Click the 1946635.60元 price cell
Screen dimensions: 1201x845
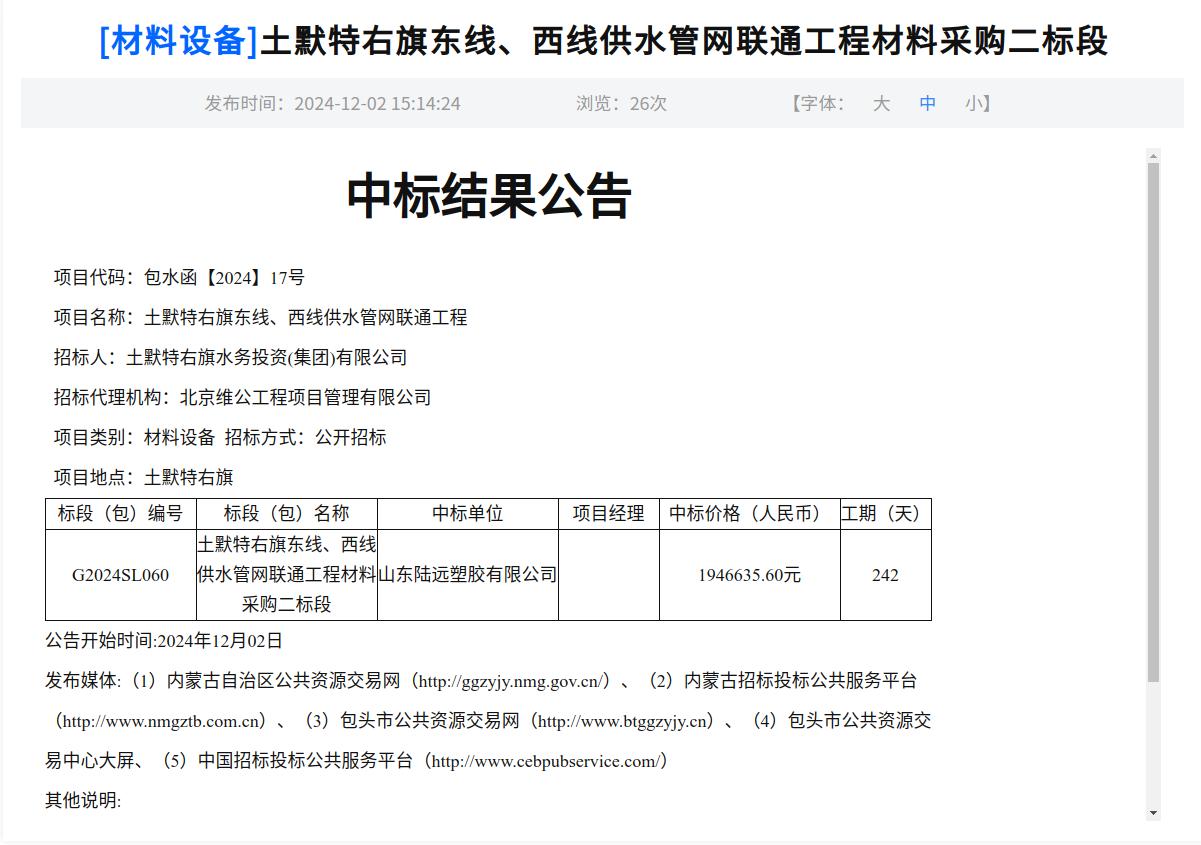coord(749,575)
